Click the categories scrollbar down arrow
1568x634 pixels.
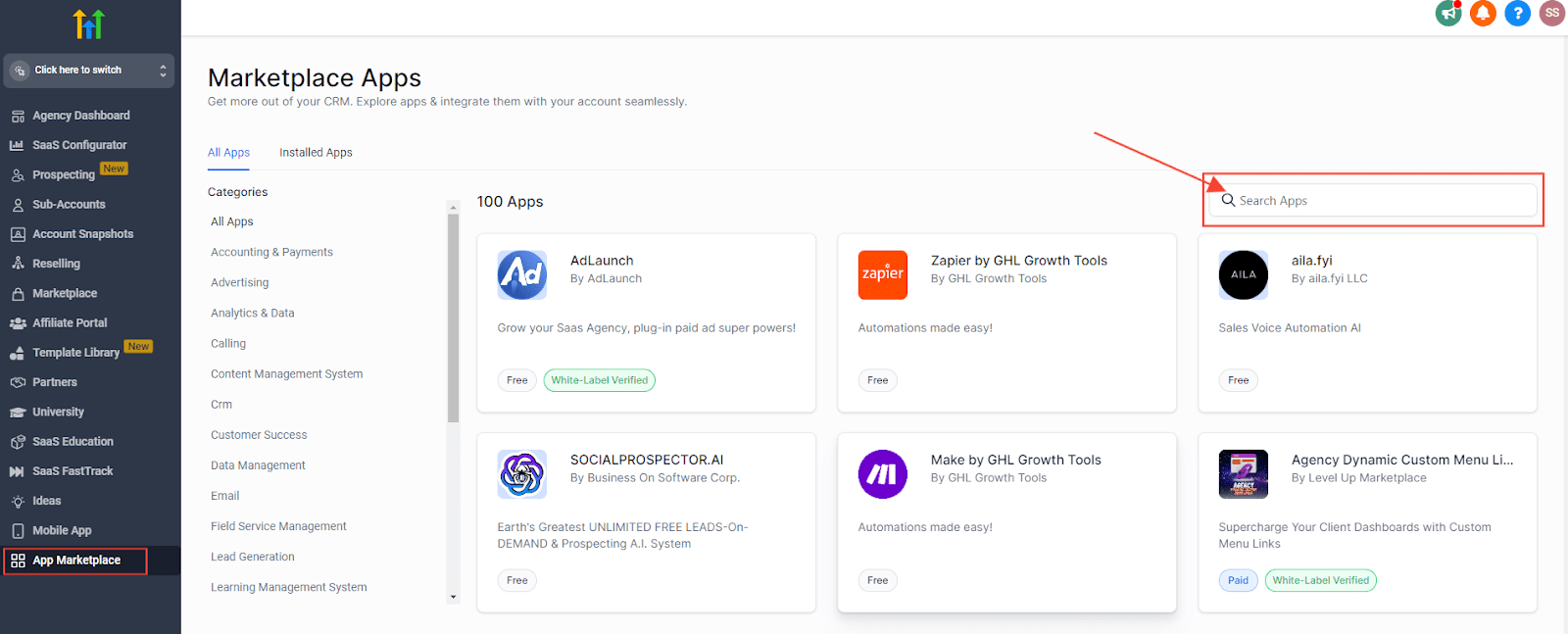pos(453,597)
